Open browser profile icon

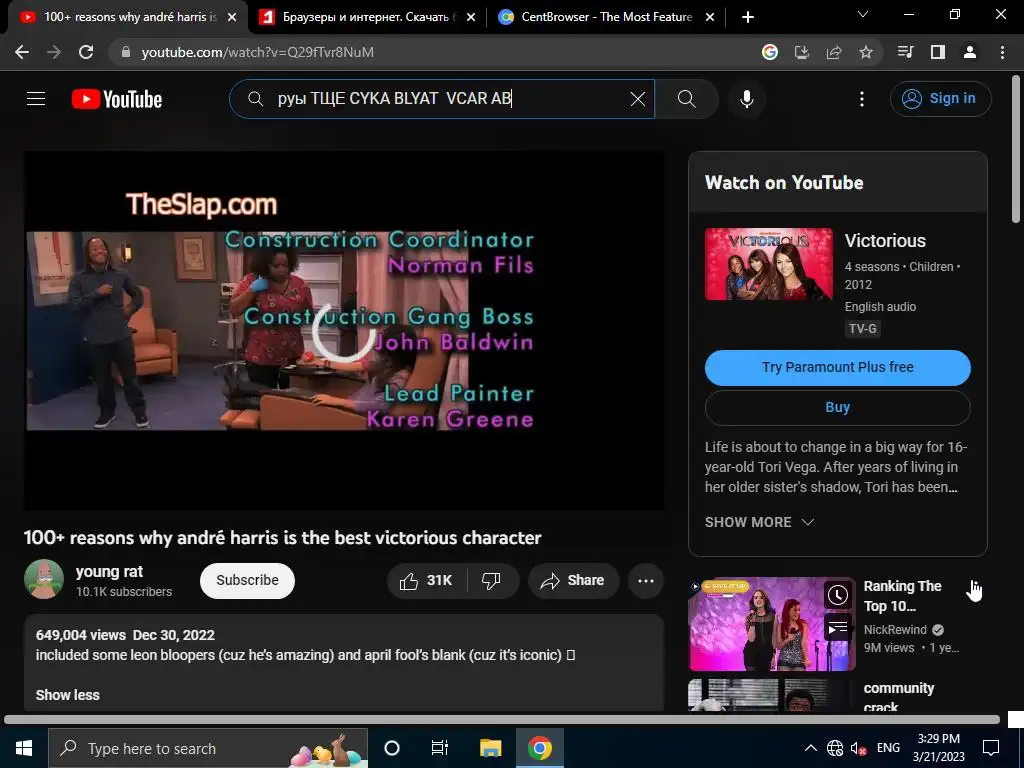coord(970,52)
